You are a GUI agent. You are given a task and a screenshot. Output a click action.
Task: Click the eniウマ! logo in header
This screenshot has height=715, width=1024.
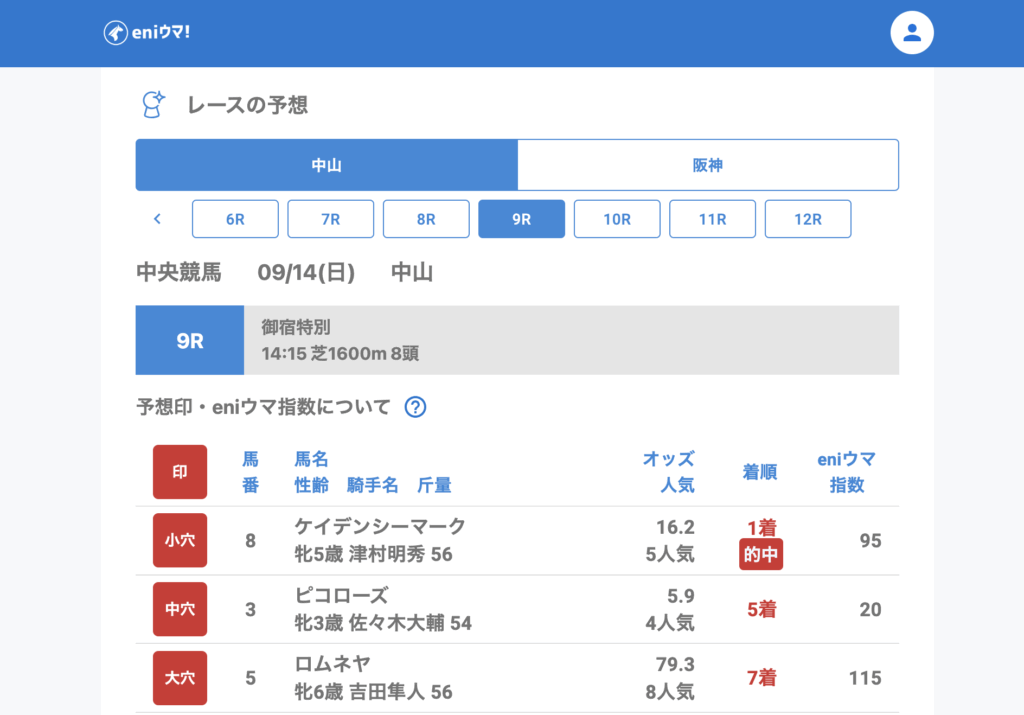point(147,33)
